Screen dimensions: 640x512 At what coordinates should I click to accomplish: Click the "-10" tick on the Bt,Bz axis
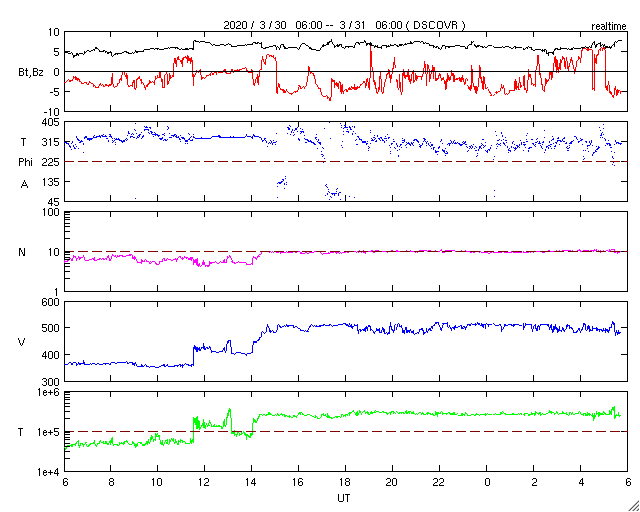pos(52,112)
